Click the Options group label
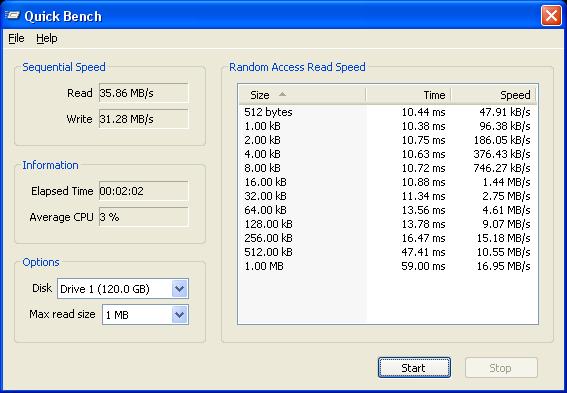This screenshot has height=393, width=567. click(41, 262)
